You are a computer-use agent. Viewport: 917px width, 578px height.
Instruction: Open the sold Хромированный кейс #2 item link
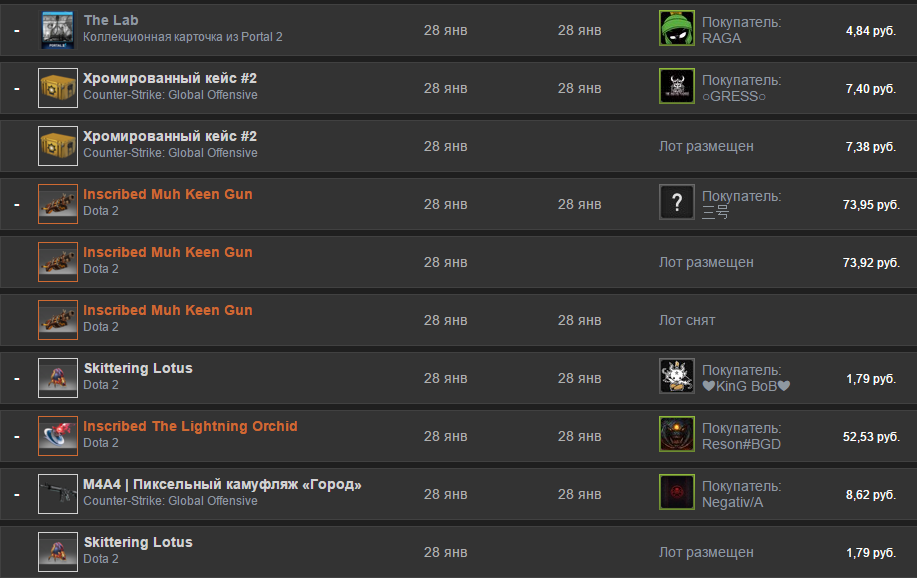(170, 78)
